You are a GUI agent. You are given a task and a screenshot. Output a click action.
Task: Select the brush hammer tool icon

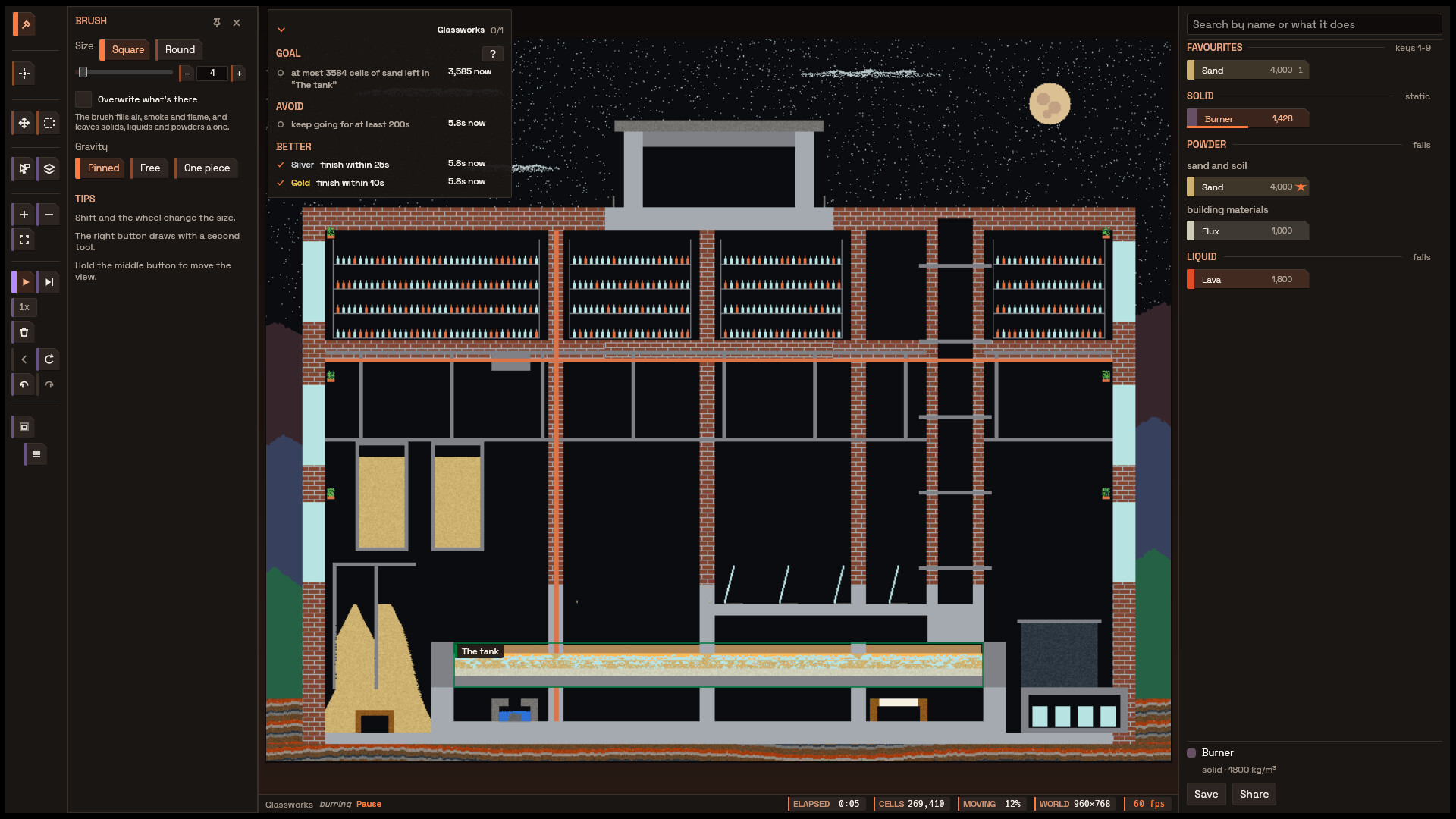pyautogui.click(x=24, y=24)
